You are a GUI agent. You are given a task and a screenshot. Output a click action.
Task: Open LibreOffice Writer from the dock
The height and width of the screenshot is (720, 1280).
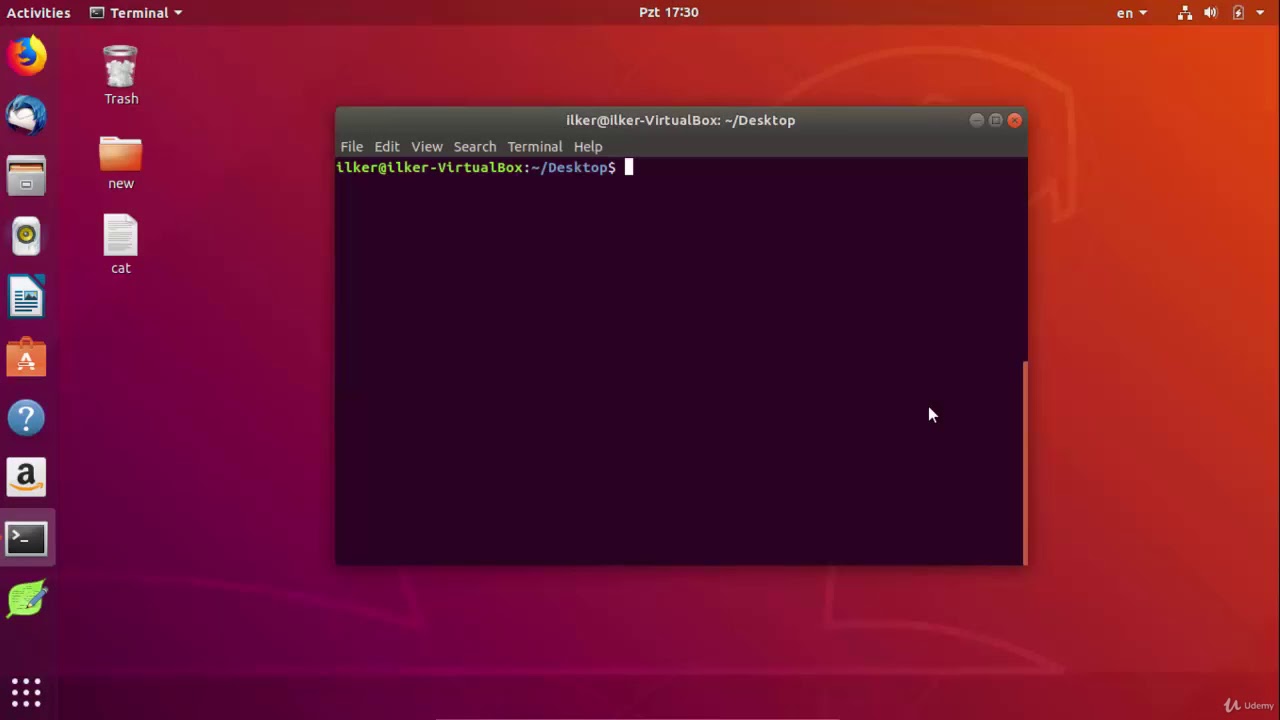(27, 297)
